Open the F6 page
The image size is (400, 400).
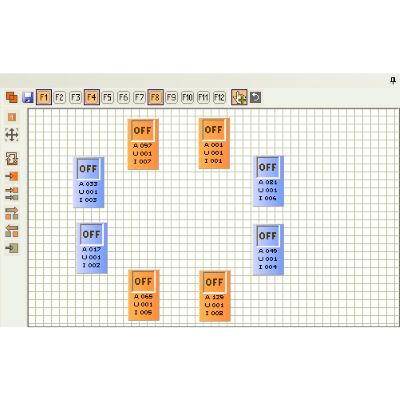(x=123, y=97)
